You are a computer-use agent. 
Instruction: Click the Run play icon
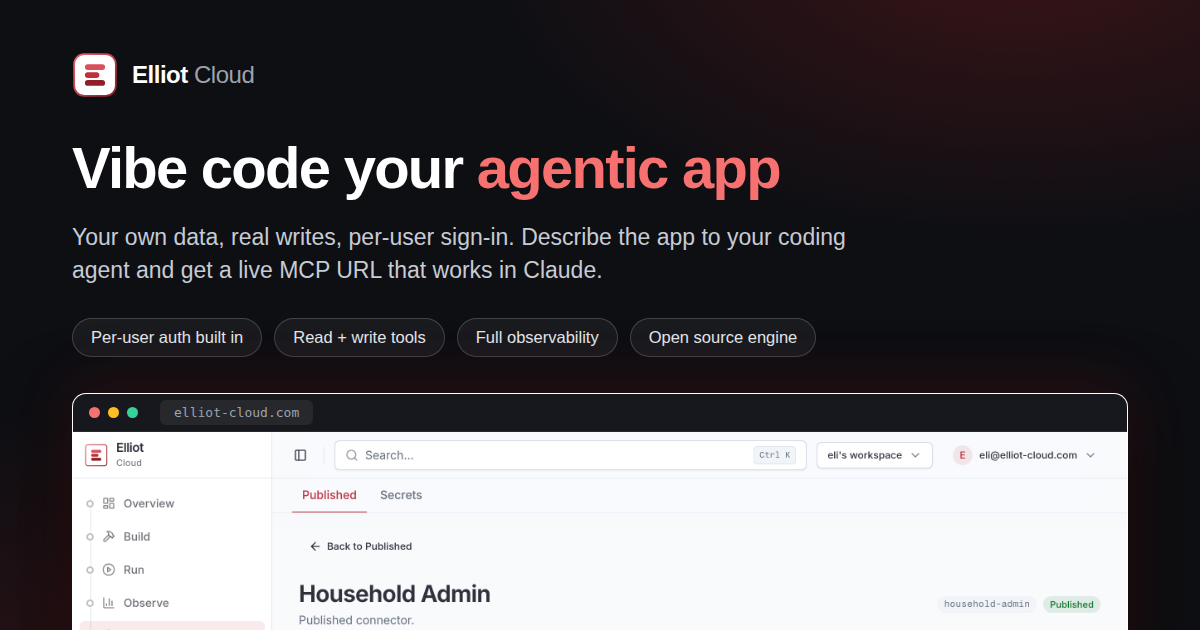click(x=109, y=569)
